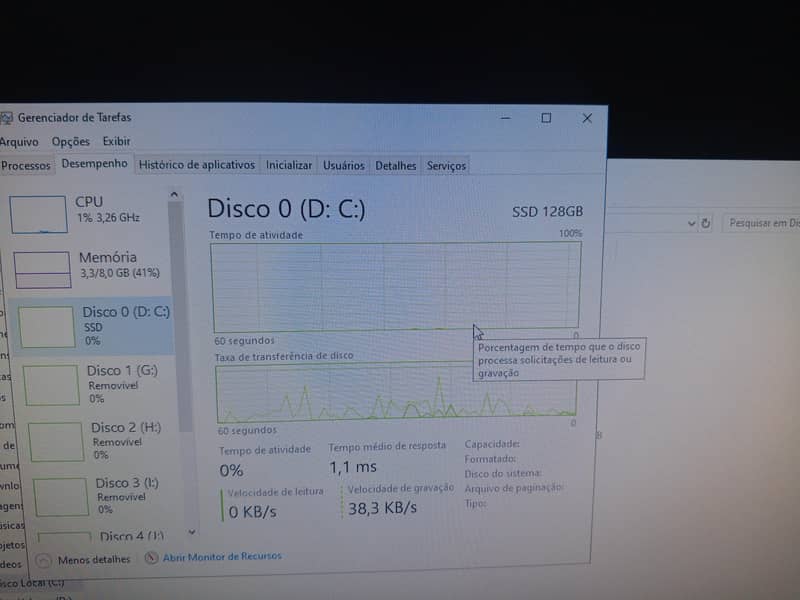
Task: Click the Disco 0 (D: C:) heading
Action: click(x=286, y=209)
